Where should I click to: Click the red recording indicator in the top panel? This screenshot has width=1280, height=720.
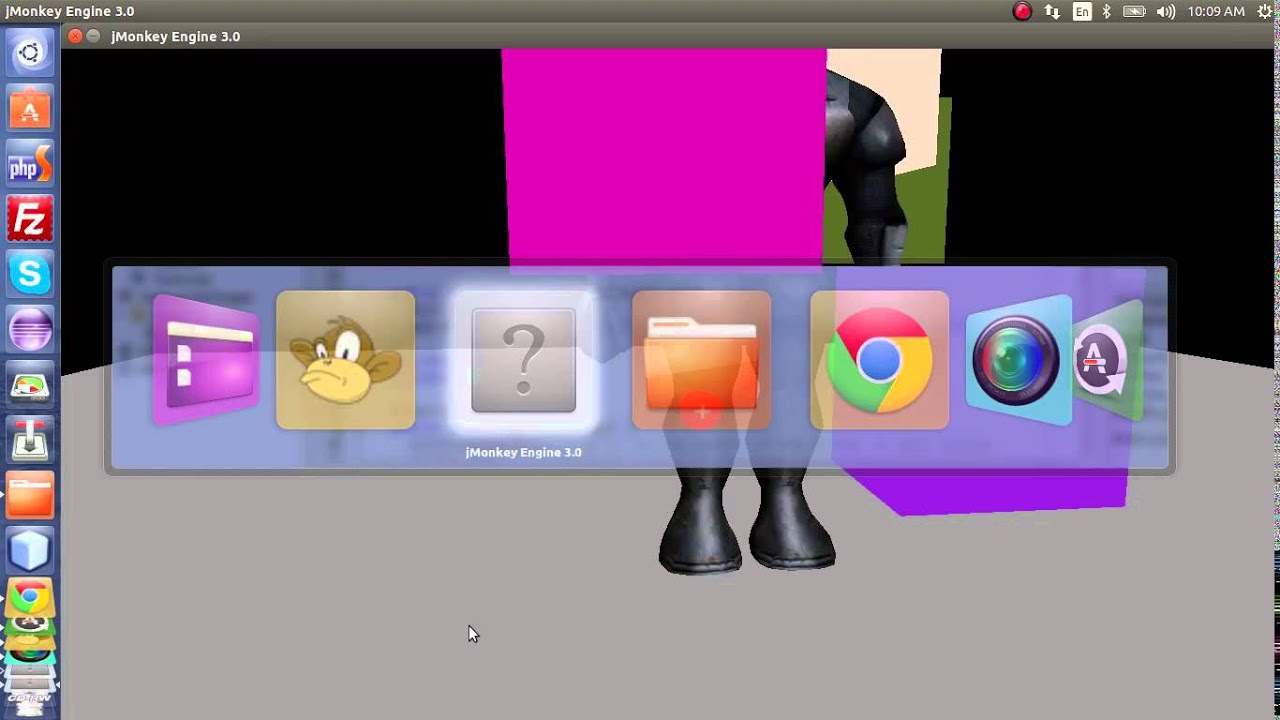click(1022, 12)
